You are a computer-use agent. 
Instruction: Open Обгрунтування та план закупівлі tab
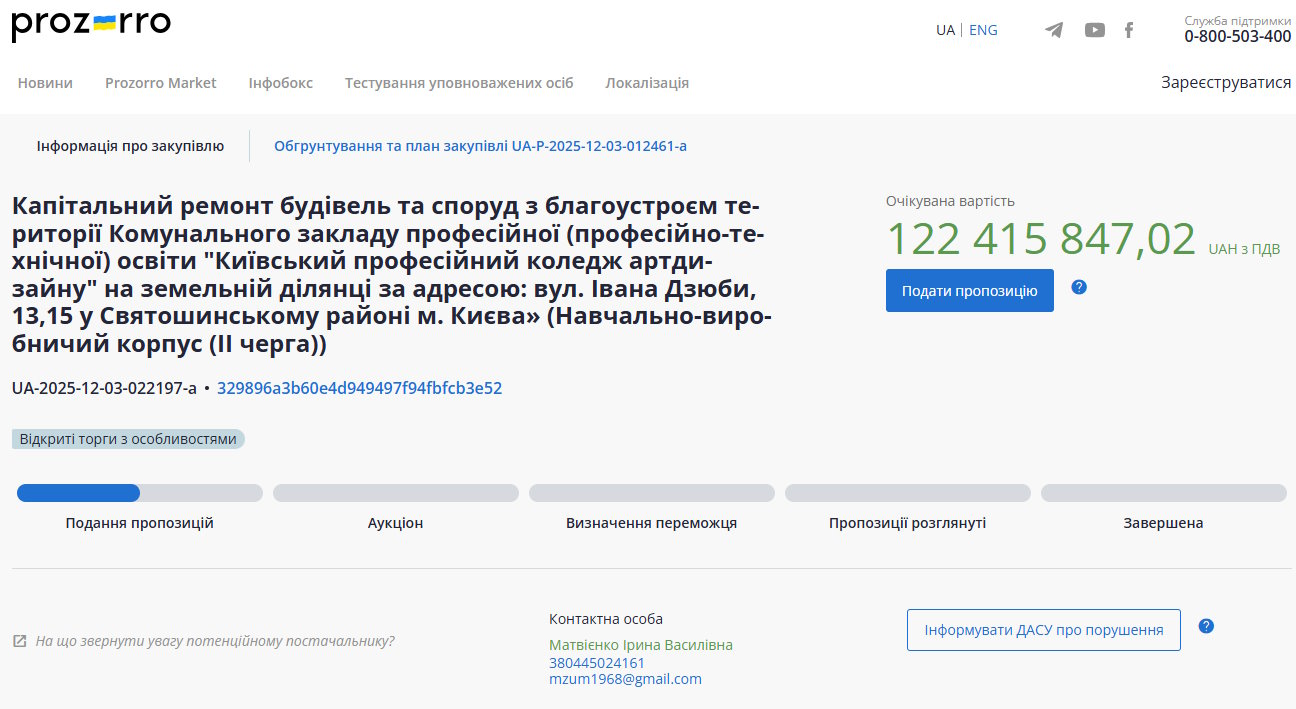coord(480,146)
